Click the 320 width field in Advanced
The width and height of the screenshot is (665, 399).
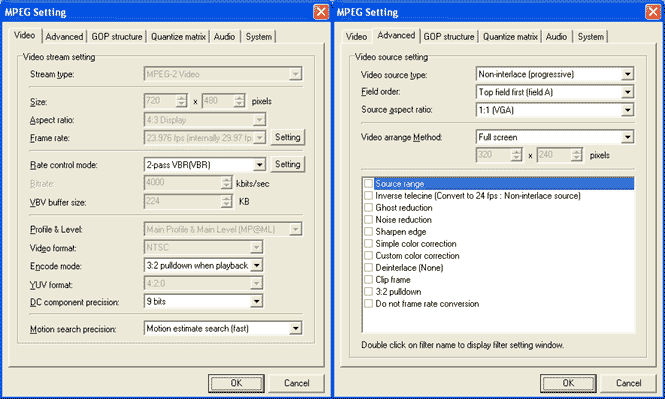click(x=493, y=155)
